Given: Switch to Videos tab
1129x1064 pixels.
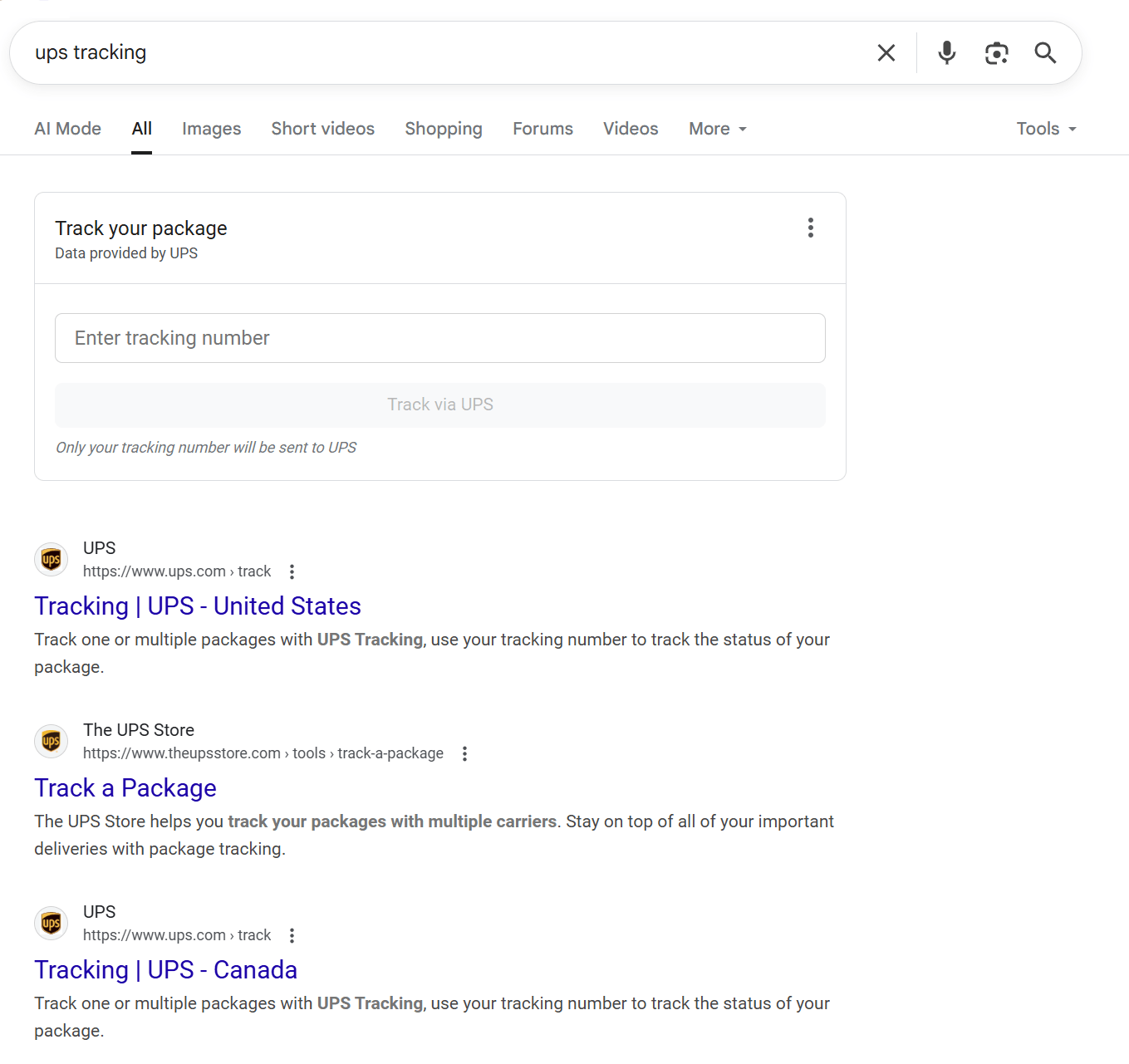Looking at the screenshot, I should pos(631,129).
